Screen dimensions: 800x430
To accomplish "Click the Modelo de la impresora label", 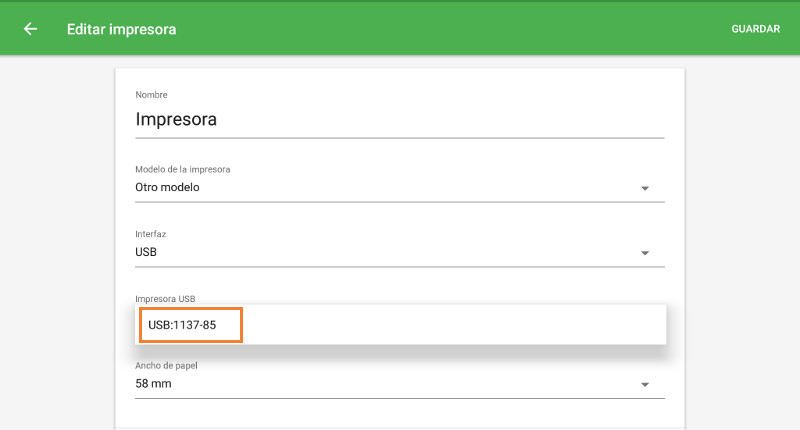I will click(189, 169).
